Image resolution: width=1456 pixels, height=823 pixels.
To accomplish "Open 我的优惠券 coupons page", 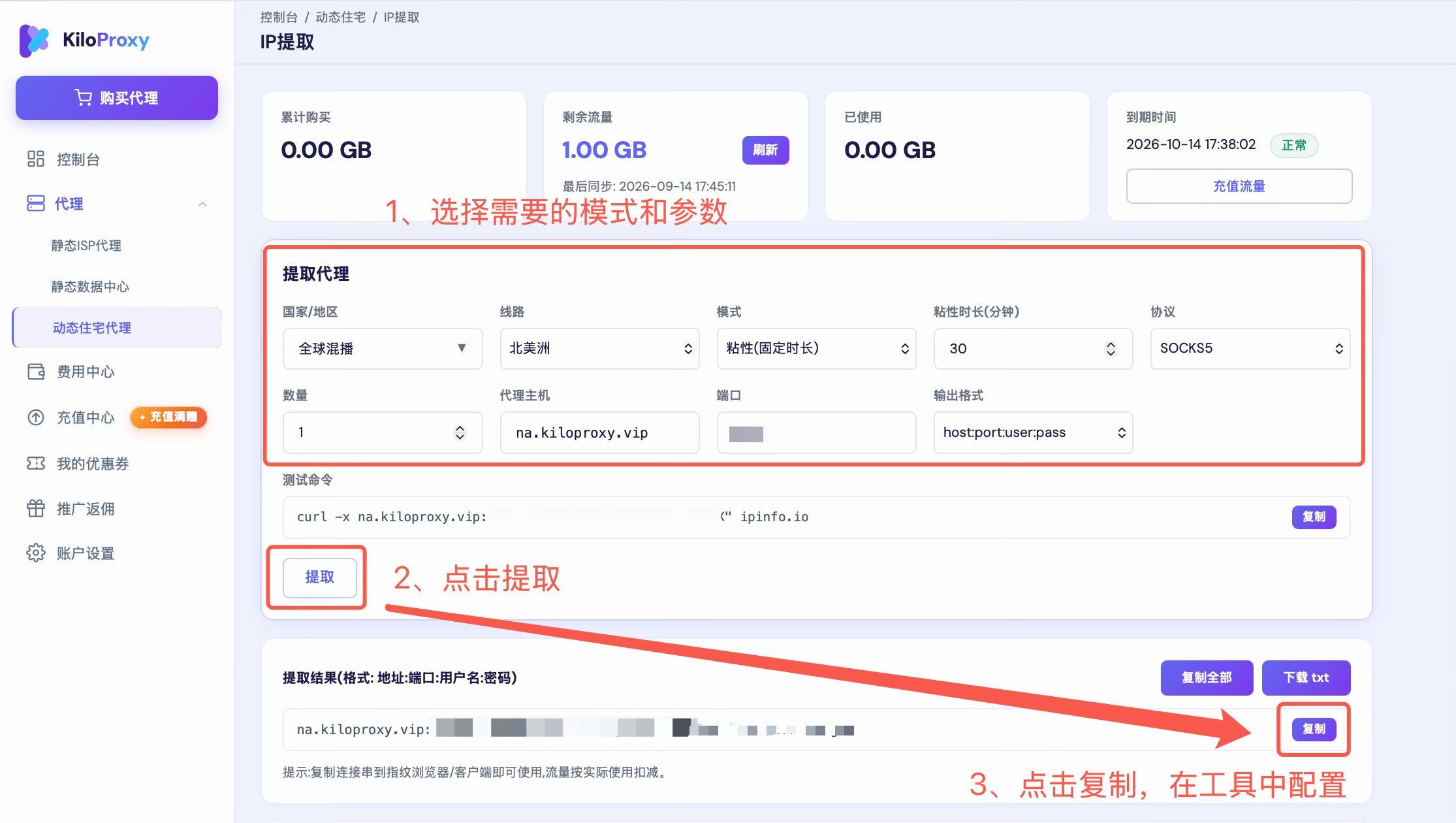I will tap(93, 464).
